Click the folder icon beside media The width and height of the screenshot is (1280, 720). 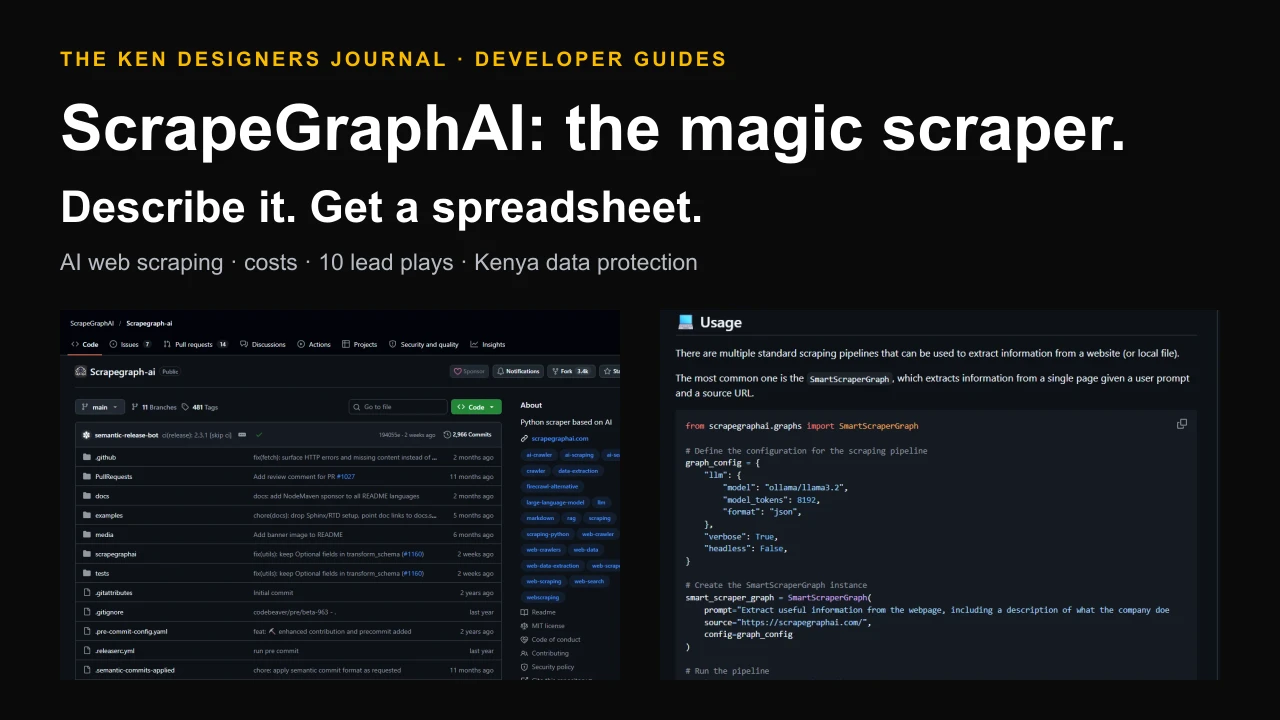pos(87,535)
